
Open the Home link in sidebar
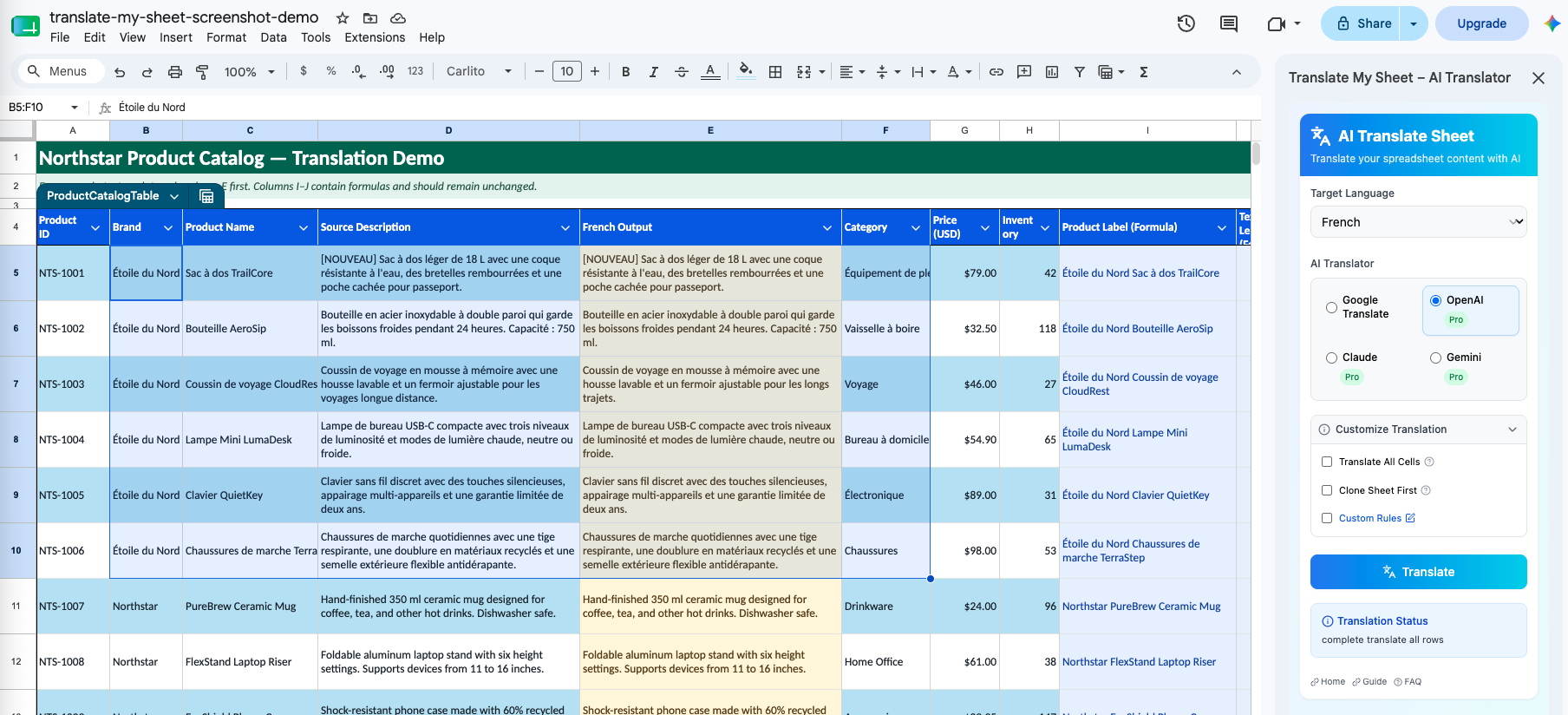click(1328, 682)
